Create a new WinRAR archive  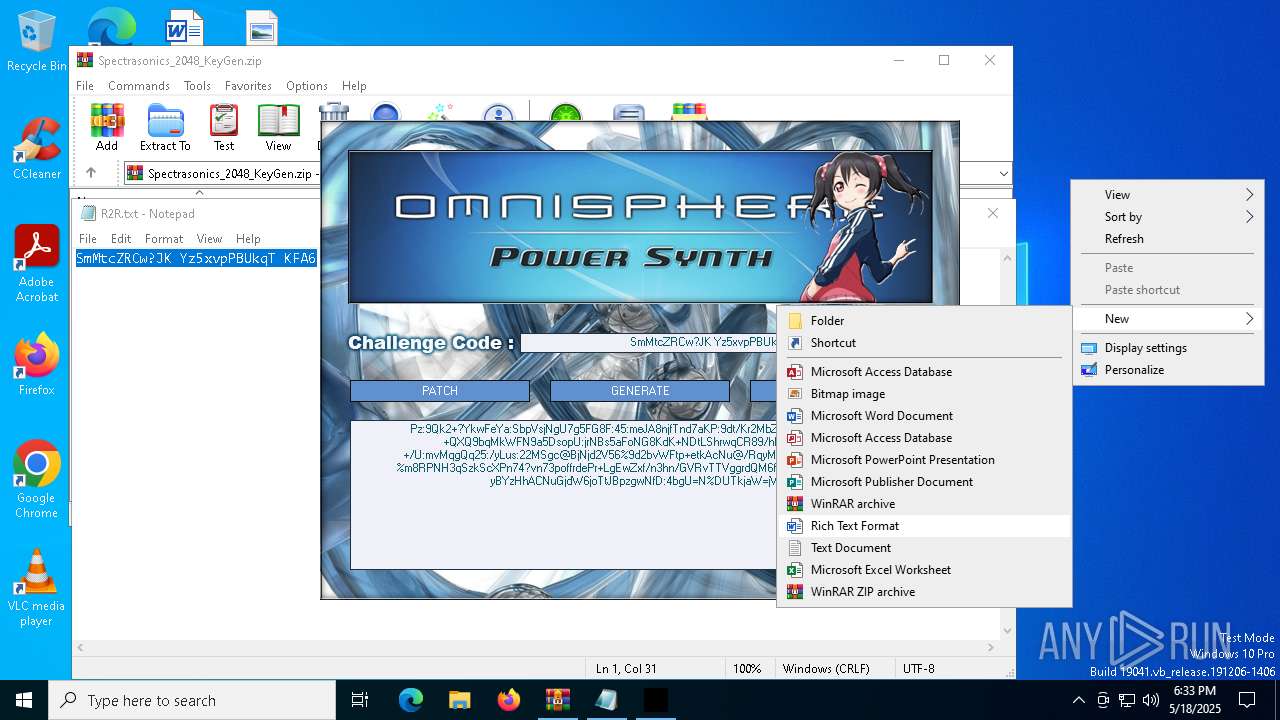924,504
